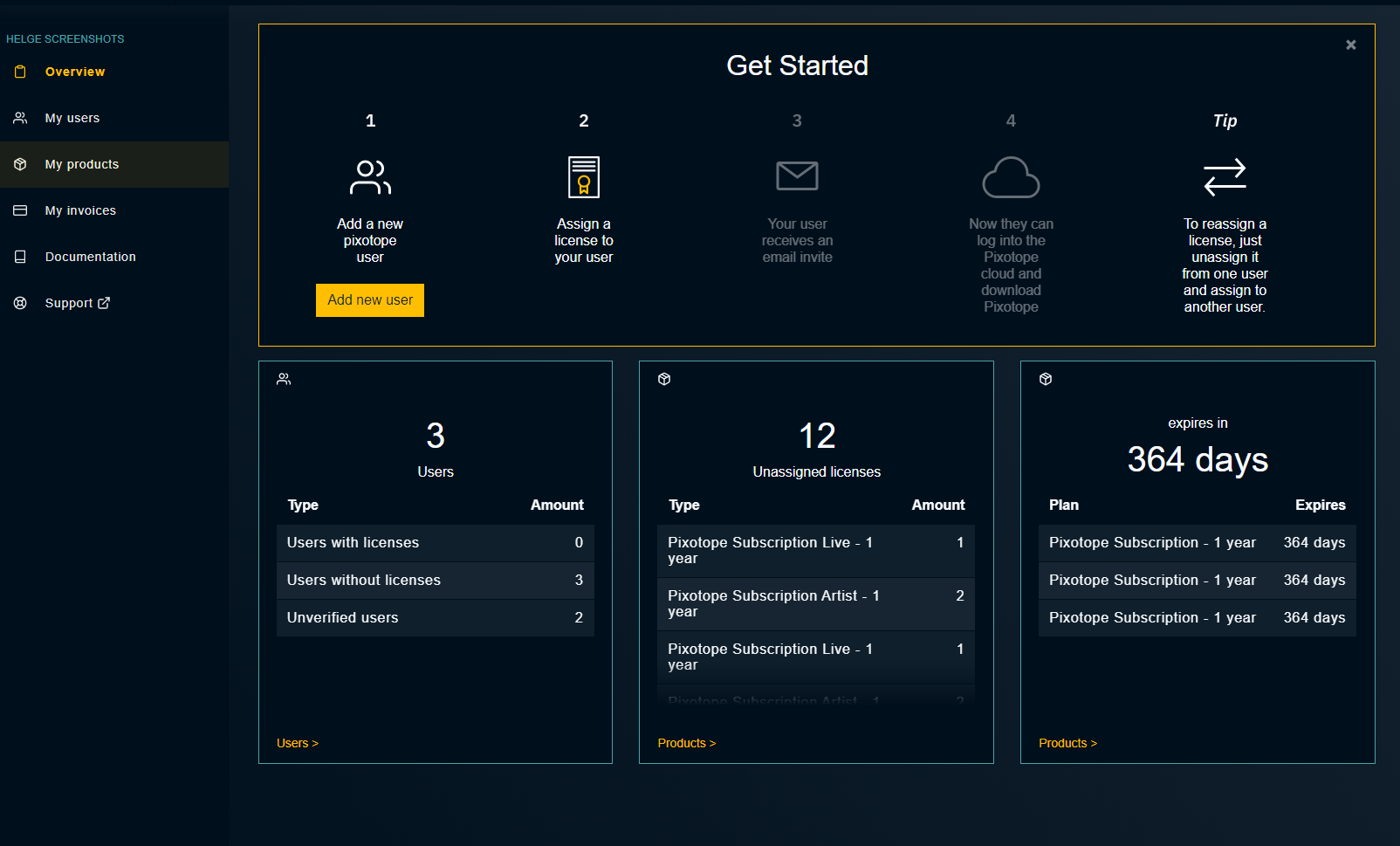The width and height of the screenshot is (1400, 846).
Task: Select the Pixotope Subscription Artist - 1 year row with amount 2
Action: pyautogui.click(x=816, y=604)
